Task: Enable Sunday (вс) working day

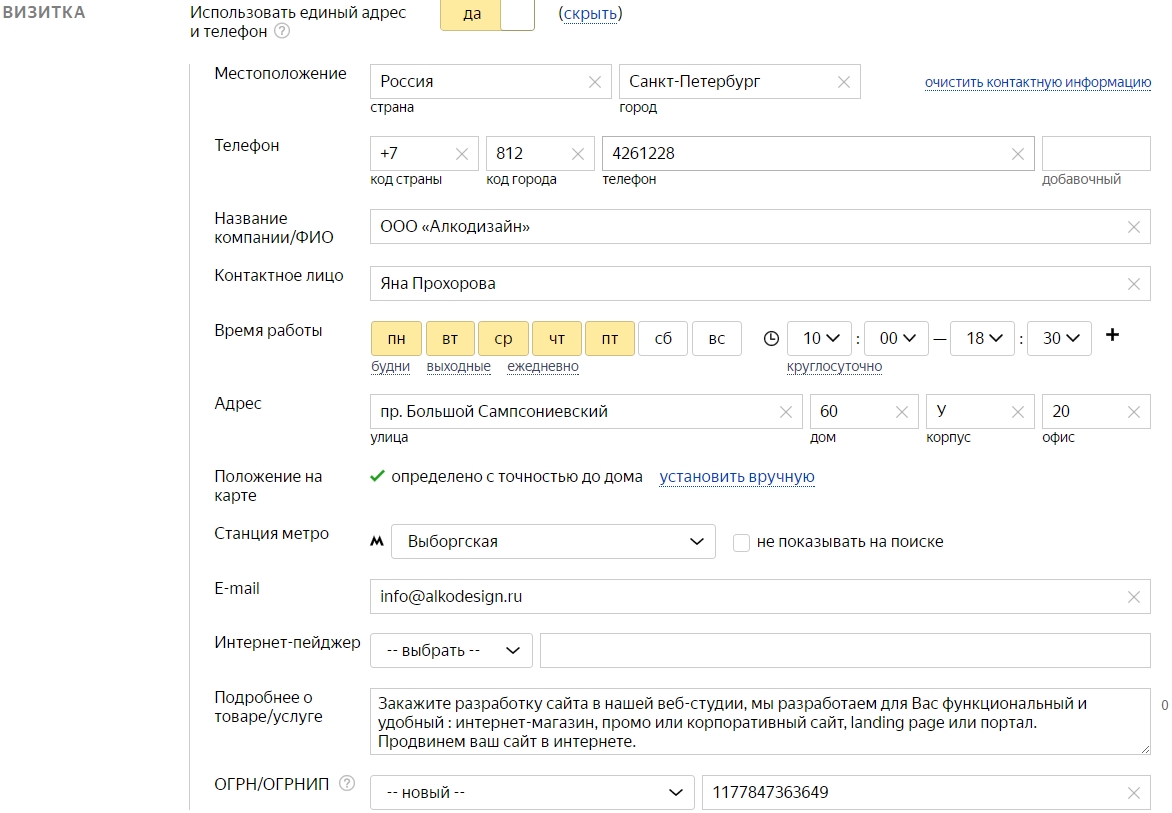Action: [717, 339]
